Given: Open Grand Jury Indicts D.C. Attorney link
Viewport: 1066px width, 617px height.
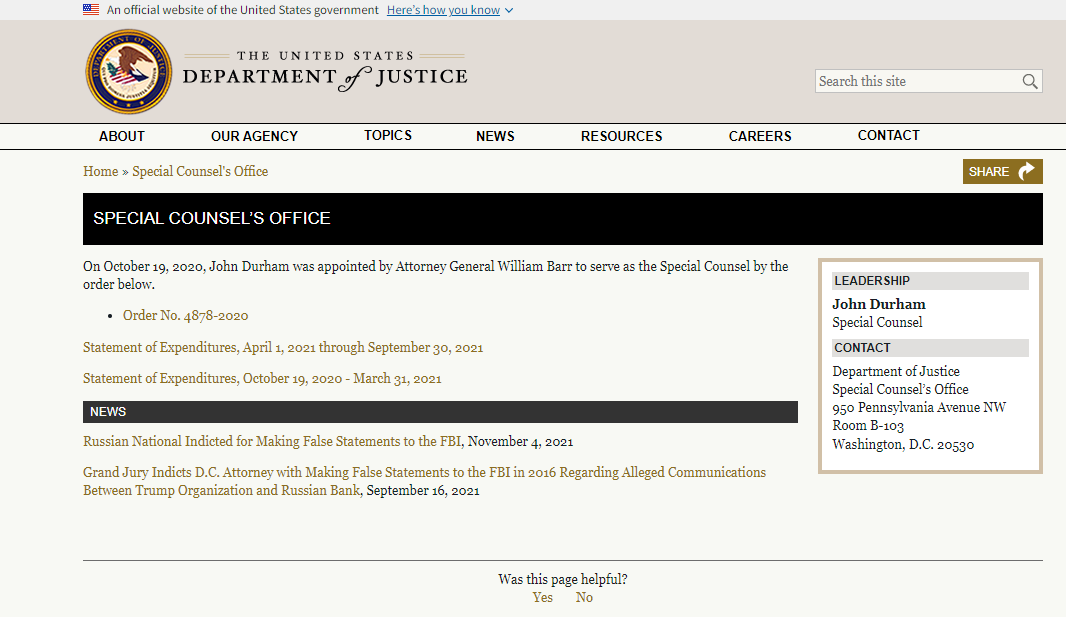Looking at the screenshot, I should click(x=424, y=481).
